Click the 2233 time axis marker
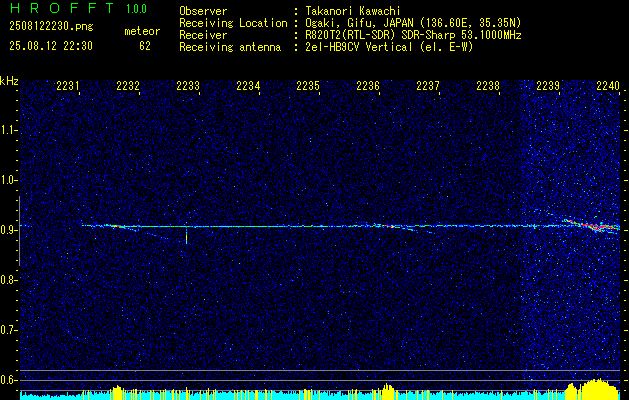 click(188, 85)
